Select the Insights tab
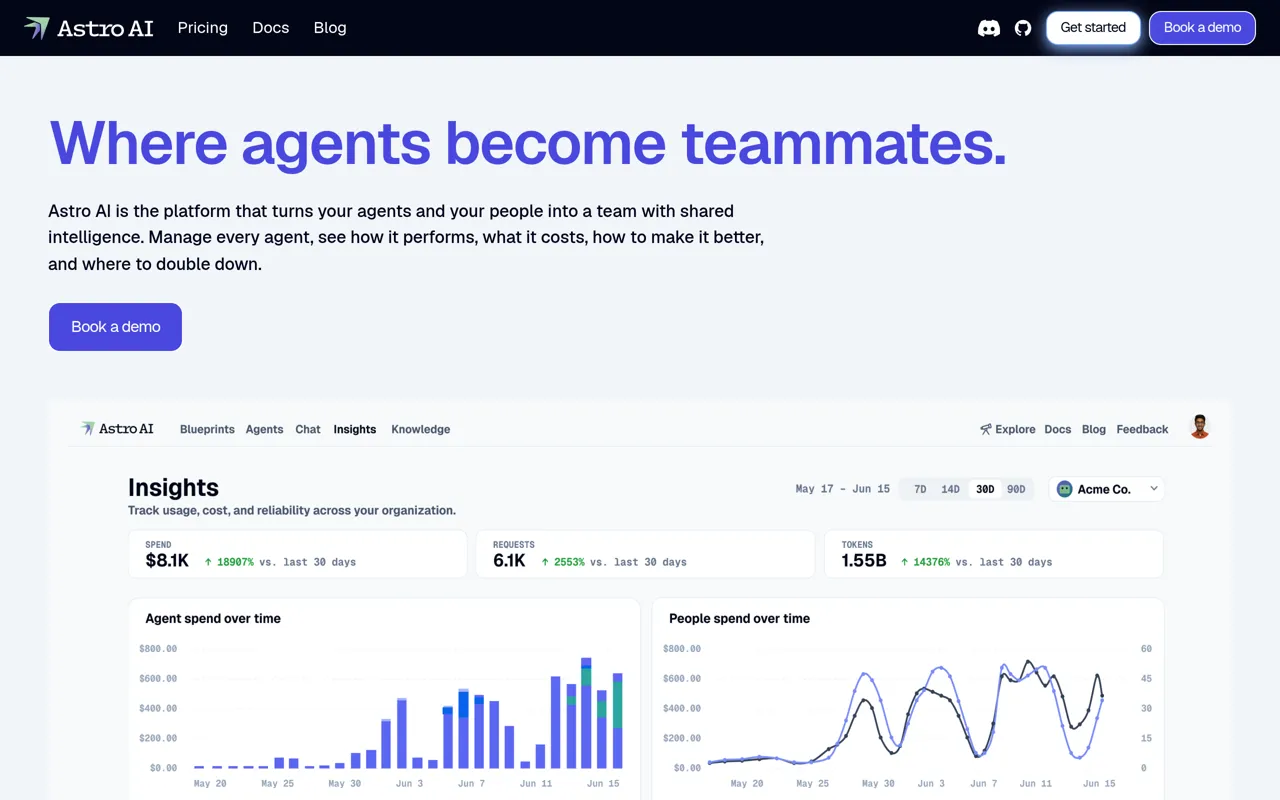This screenshot has width=1280, height=800. 355,429
